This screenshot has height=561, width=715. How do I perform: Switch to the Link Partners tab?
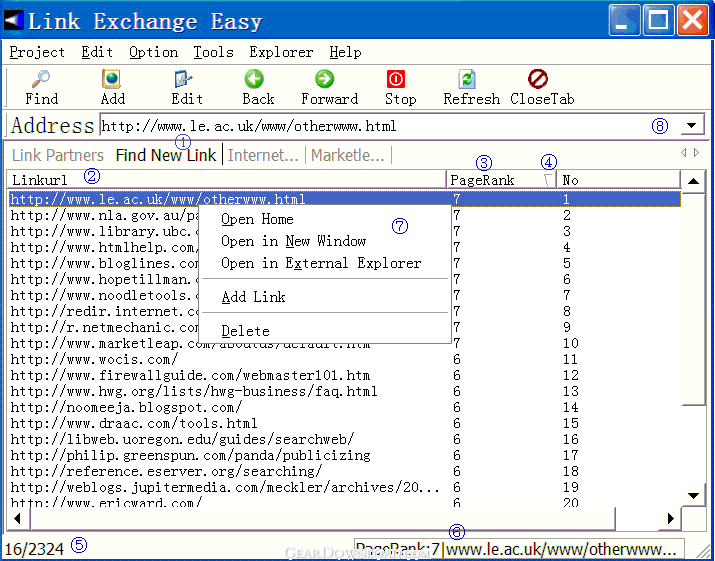point(58,155)
